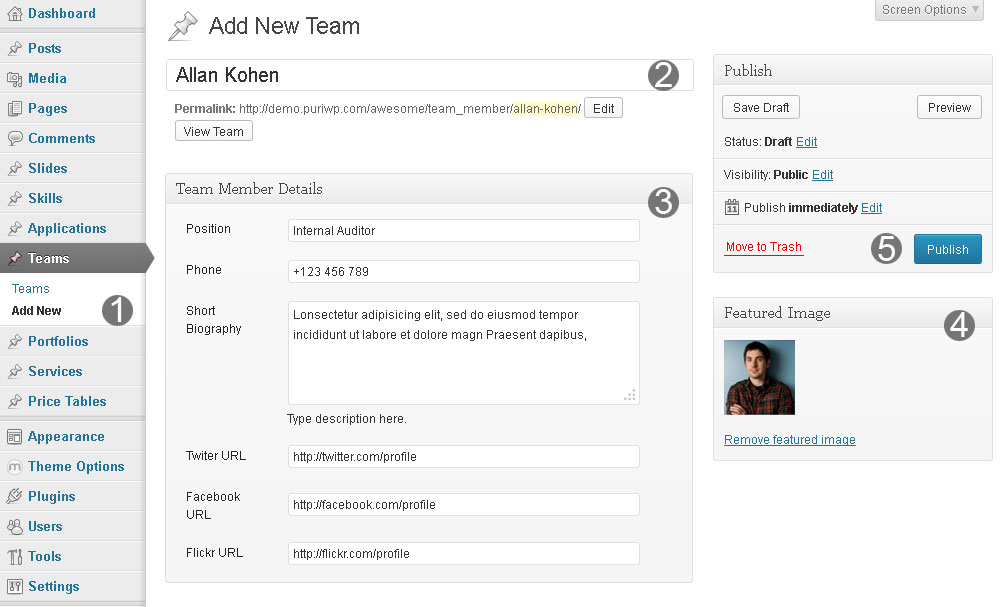Select the Plugins icon
Image resolution: width=1008 pixels, height=607 pixels.
coord(12,496)
